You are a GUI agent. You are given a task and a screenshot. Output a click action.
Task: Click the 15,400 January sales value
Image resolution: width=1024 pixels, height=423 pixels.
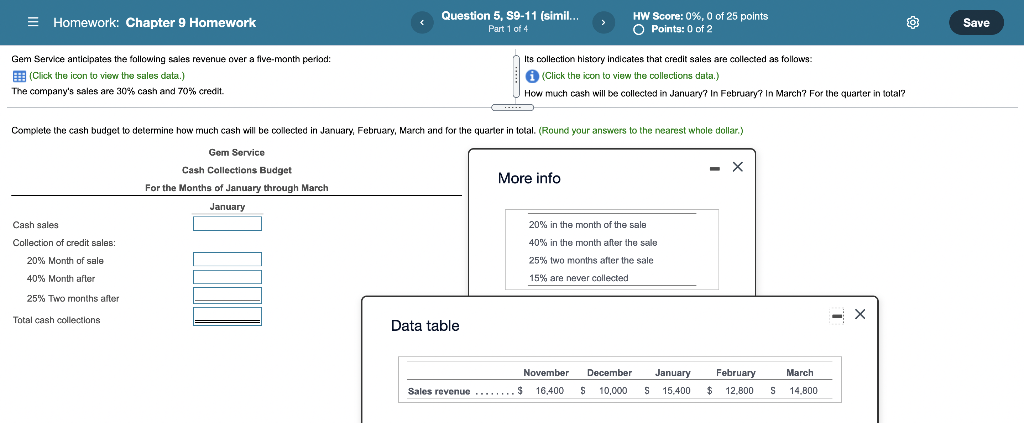(x=677, y=391)
